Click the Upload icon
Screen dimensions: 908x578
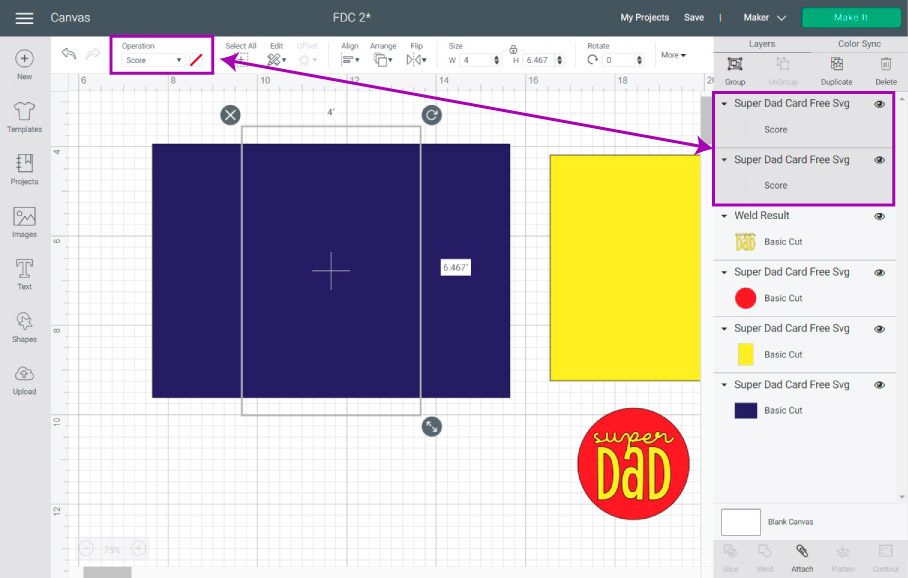(x=24, y=379)
